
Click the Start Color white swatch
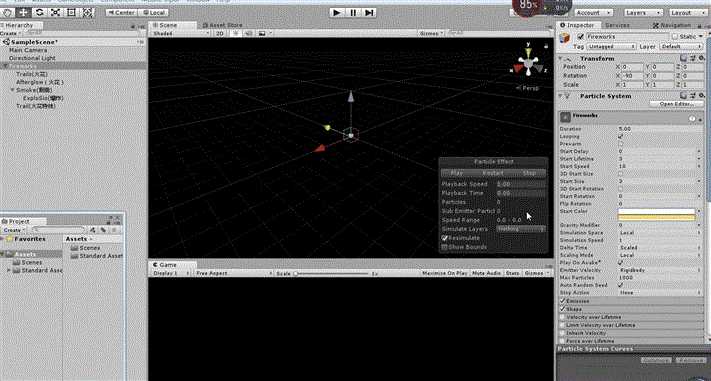pyautogui.click(x=657, y=212)
